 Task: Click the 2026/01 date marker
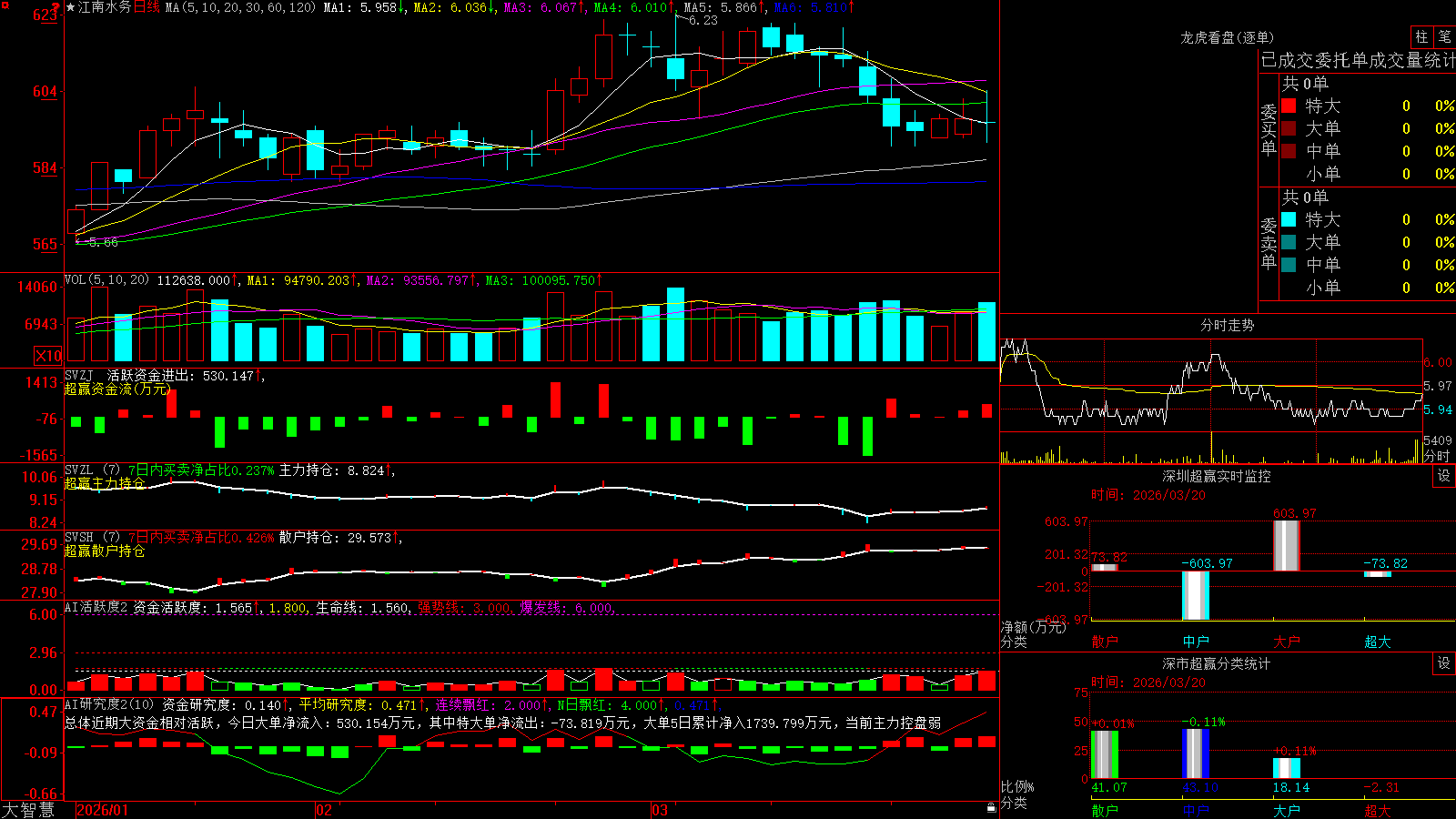tap(103, 810)
